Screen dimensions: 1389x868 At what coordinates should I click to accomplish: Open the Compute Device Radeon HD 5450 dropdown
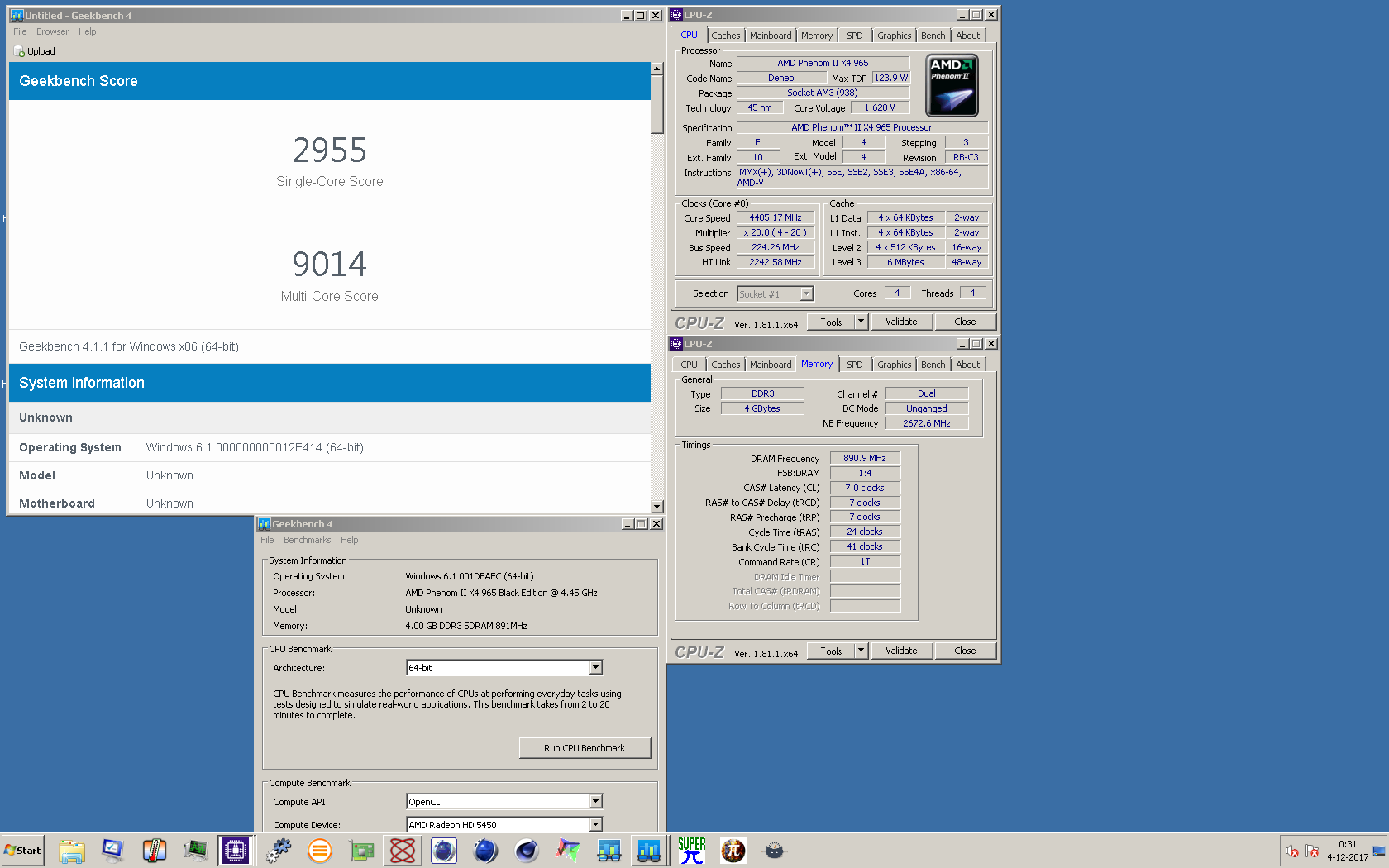(x=596, y=825)
